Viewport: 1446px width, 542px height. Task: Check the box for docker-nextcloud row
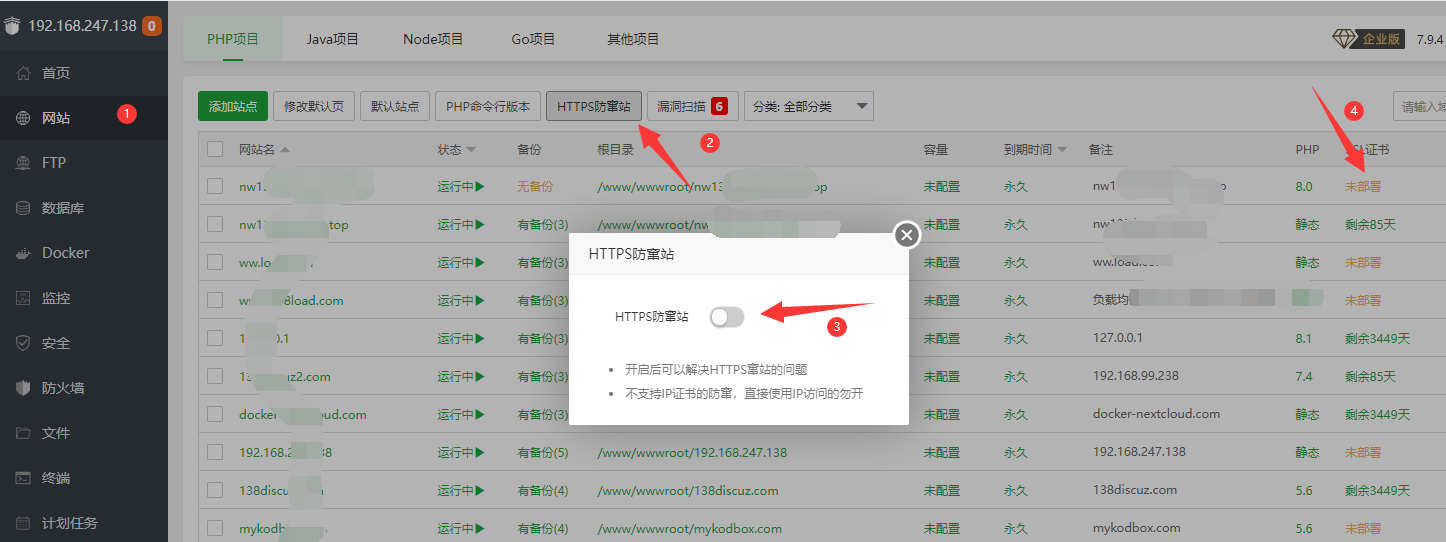(x=215, y=414)
